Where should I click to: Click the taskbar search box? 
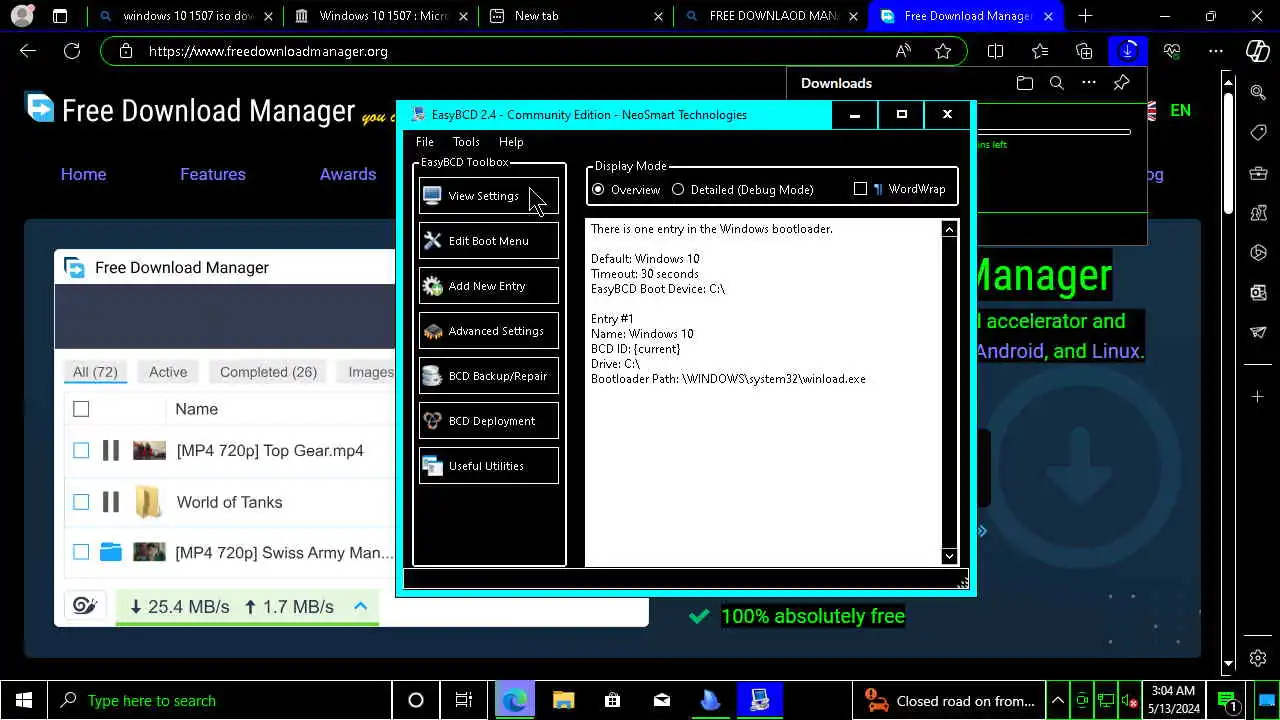click(220, 700)
